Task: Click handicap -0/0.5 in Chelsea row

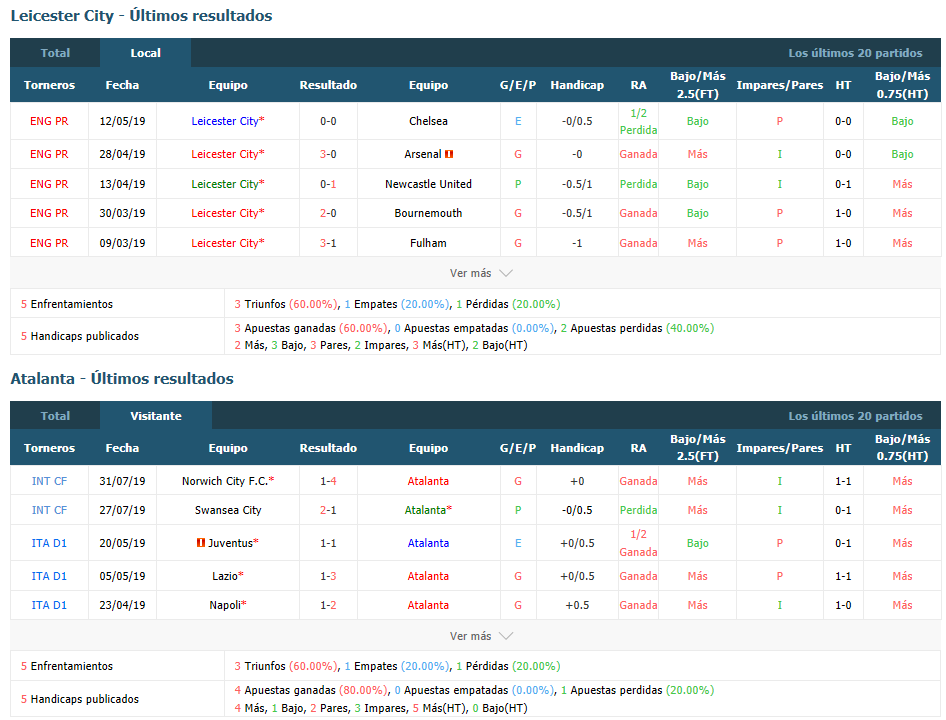Action: click(577, 121)
